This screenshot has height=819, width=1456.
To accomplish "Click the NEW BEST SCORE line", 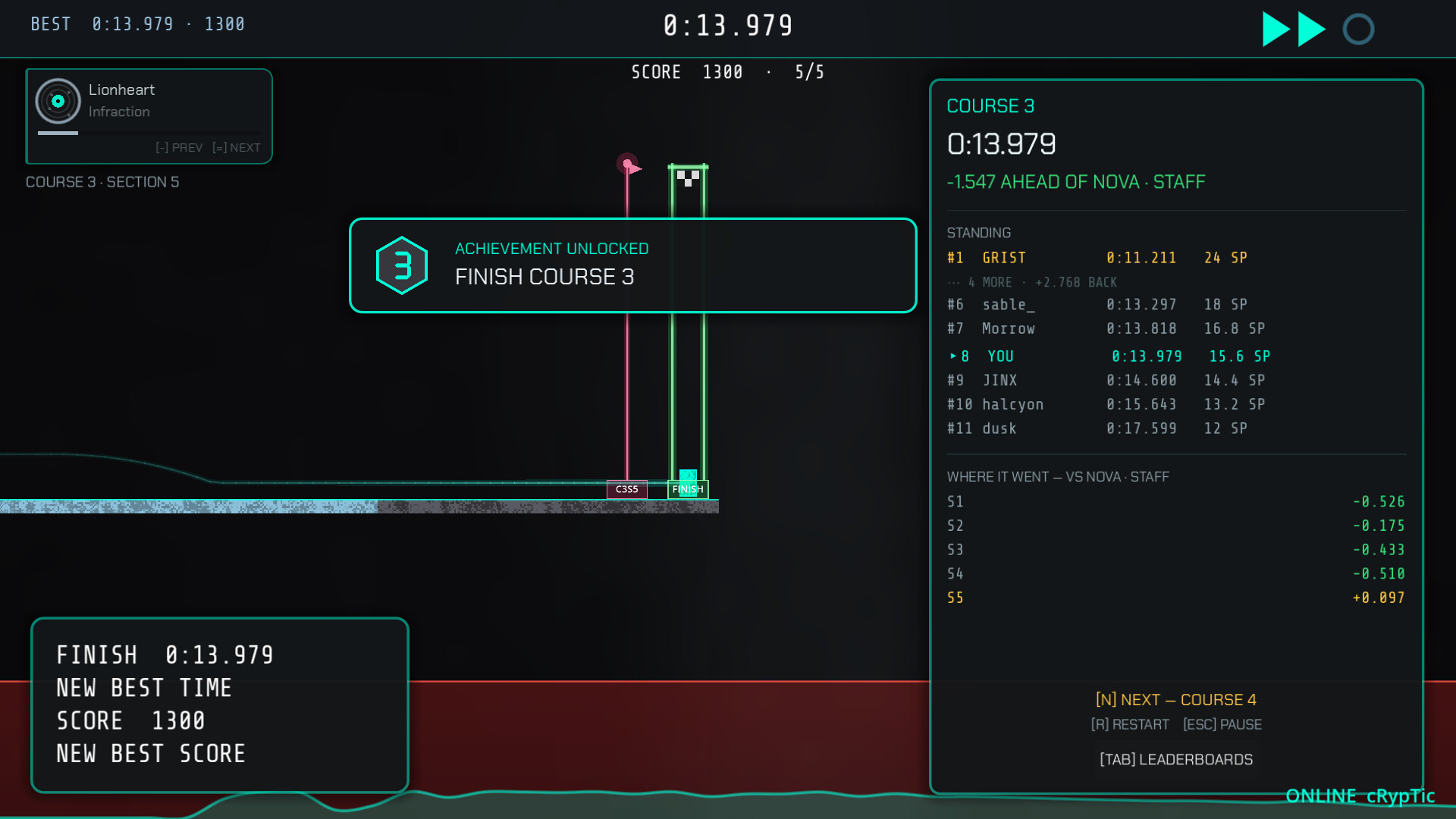I will coord(151,754).
